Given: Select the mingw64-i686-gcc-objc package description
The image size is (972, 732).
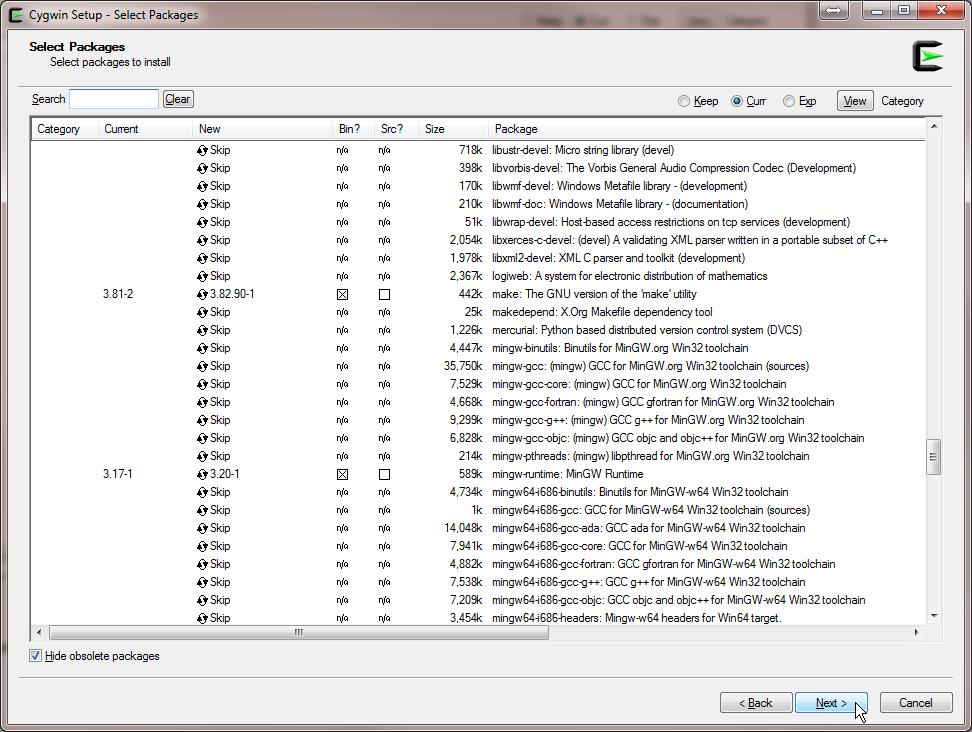Looking at the screenshot, I should (678, 600).
